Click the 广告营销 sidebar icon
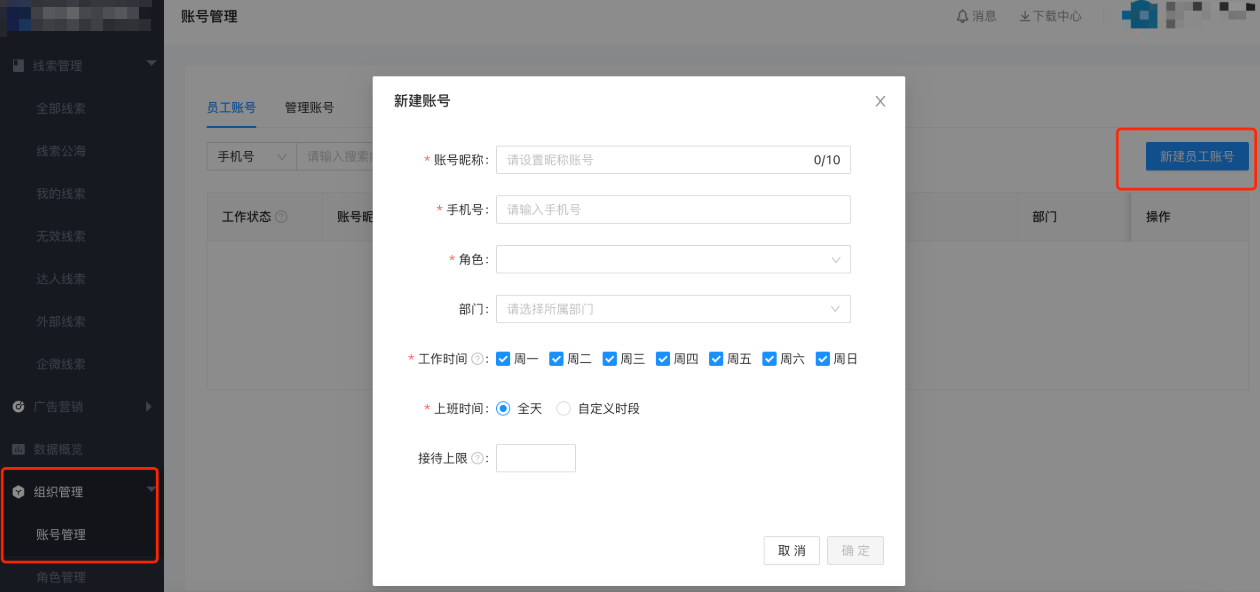1260x592 pixels. coord(16,406)
